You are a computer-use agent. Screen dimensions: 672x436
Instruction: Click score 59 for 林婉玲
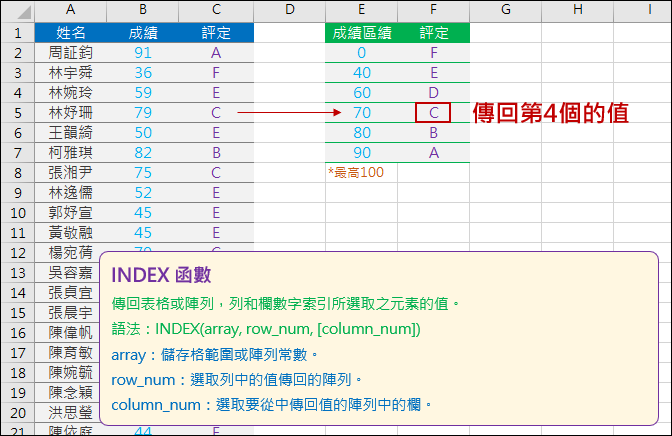(x=143, y=93)
